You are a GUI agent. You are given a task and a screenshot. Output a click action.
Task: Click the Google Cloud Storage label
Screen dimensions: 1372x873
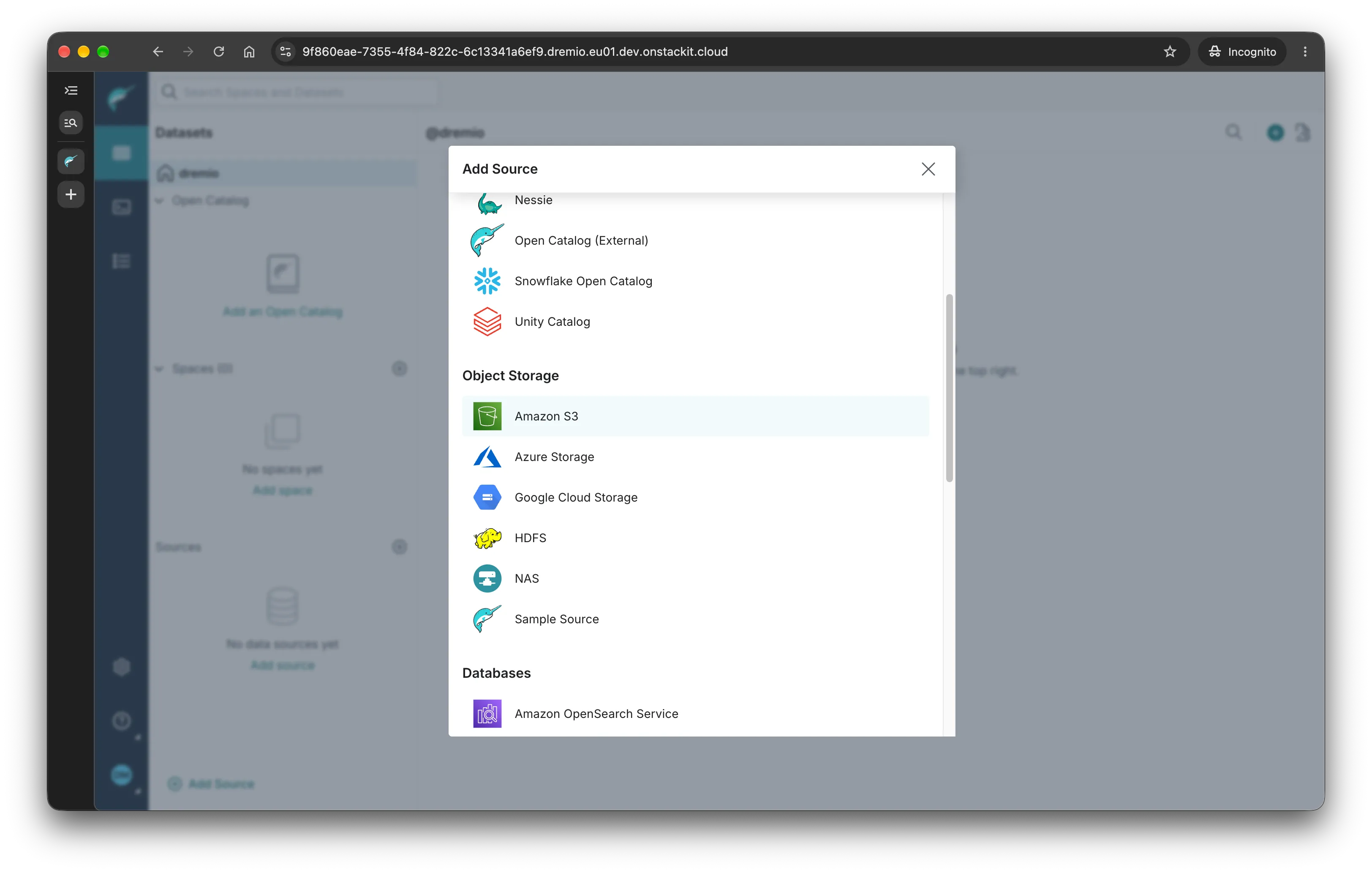[x=576, y=497]
